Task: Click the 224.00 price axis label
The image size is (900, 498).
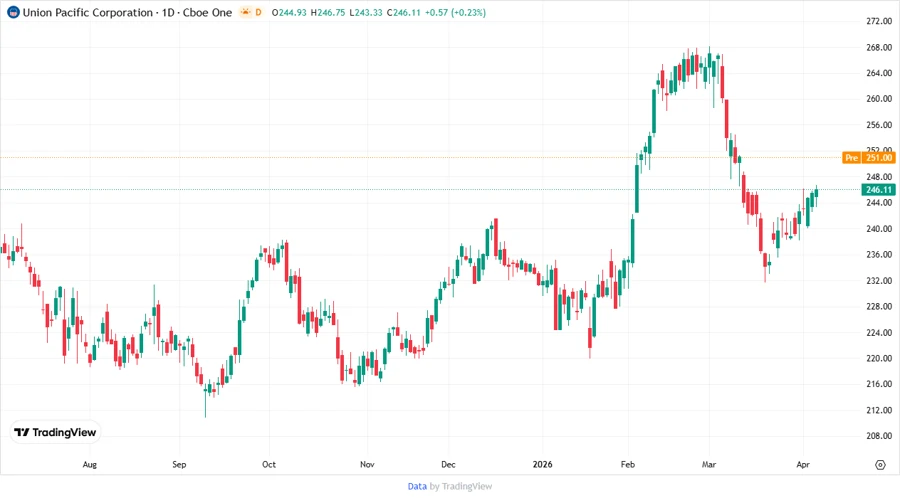Action: [x=879, y=332]
